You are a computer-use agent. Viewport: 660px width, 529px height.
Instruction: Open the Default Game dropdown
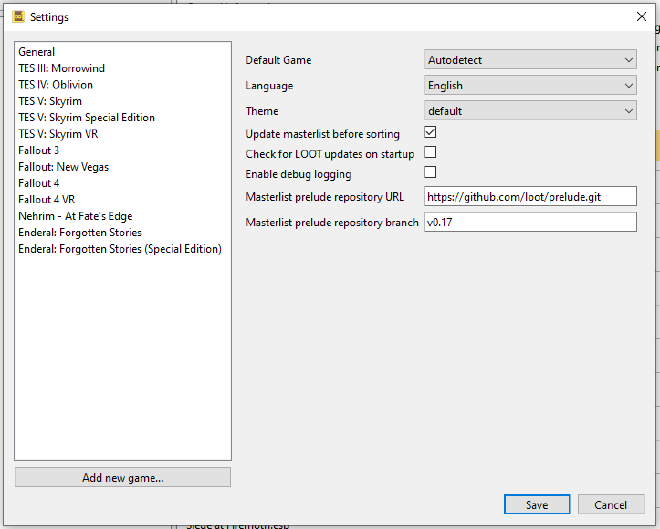coord(530,60)
